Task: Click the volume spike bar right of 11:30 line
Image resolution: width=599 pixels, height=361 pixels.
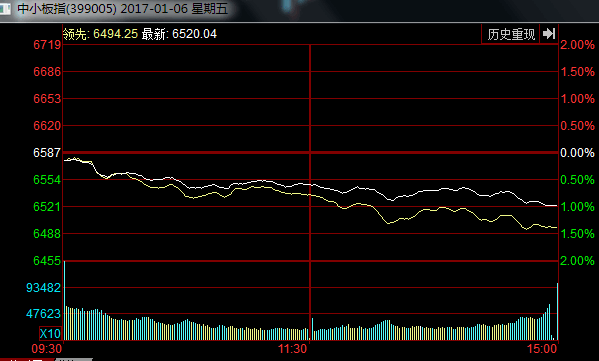Action: 312,329
